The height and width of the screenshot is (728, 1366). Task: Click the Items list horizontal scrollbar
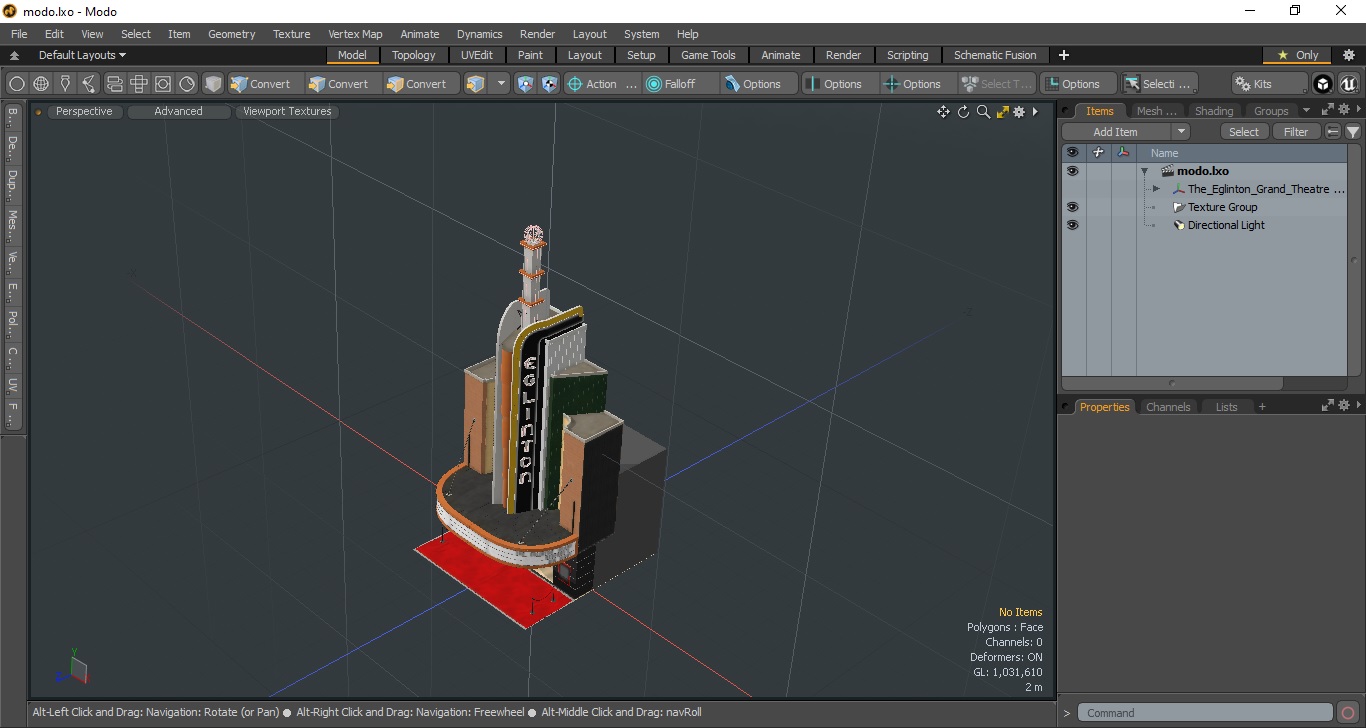coord(1172,383)
